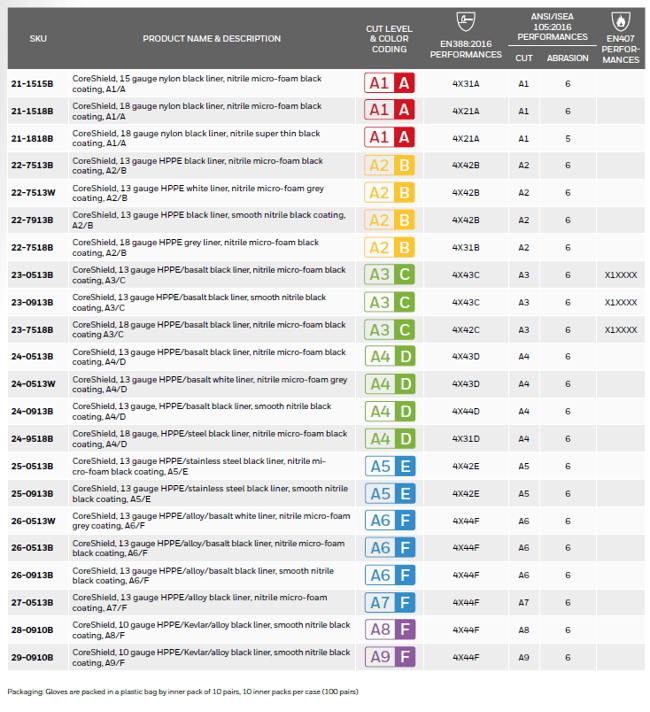Click the Packaging footnote text
The width and height of the screenshot is (650, 712).
pos(183,692)
